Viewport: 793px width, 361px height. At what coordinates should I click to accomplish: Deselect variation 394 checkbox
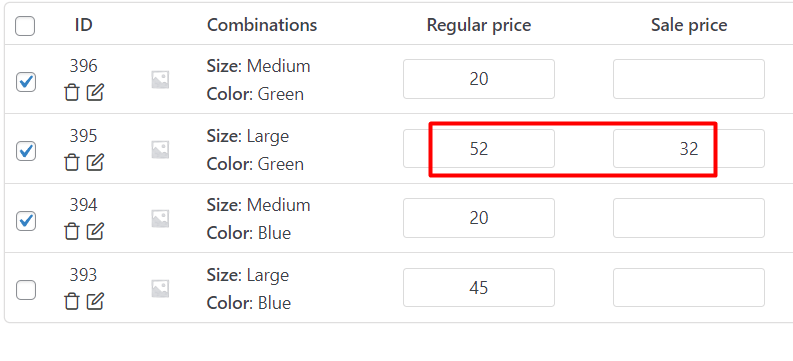(26, 221)
